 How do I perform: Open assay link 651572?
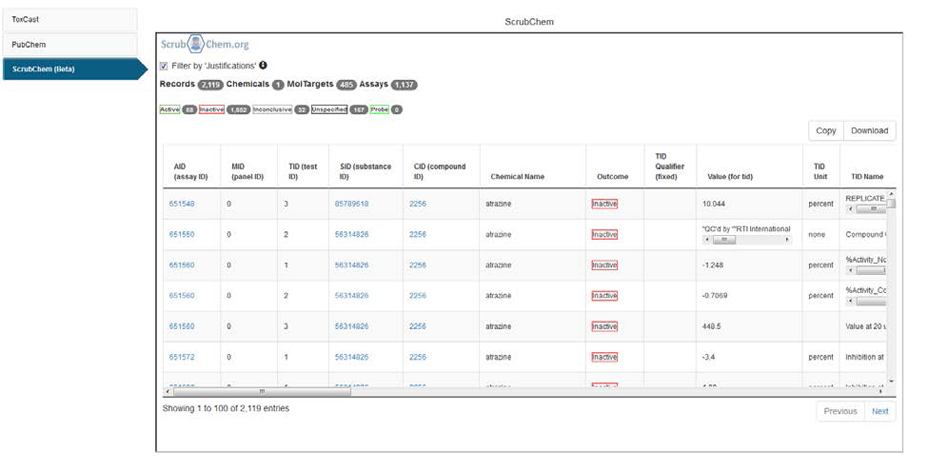pos(182,357)
